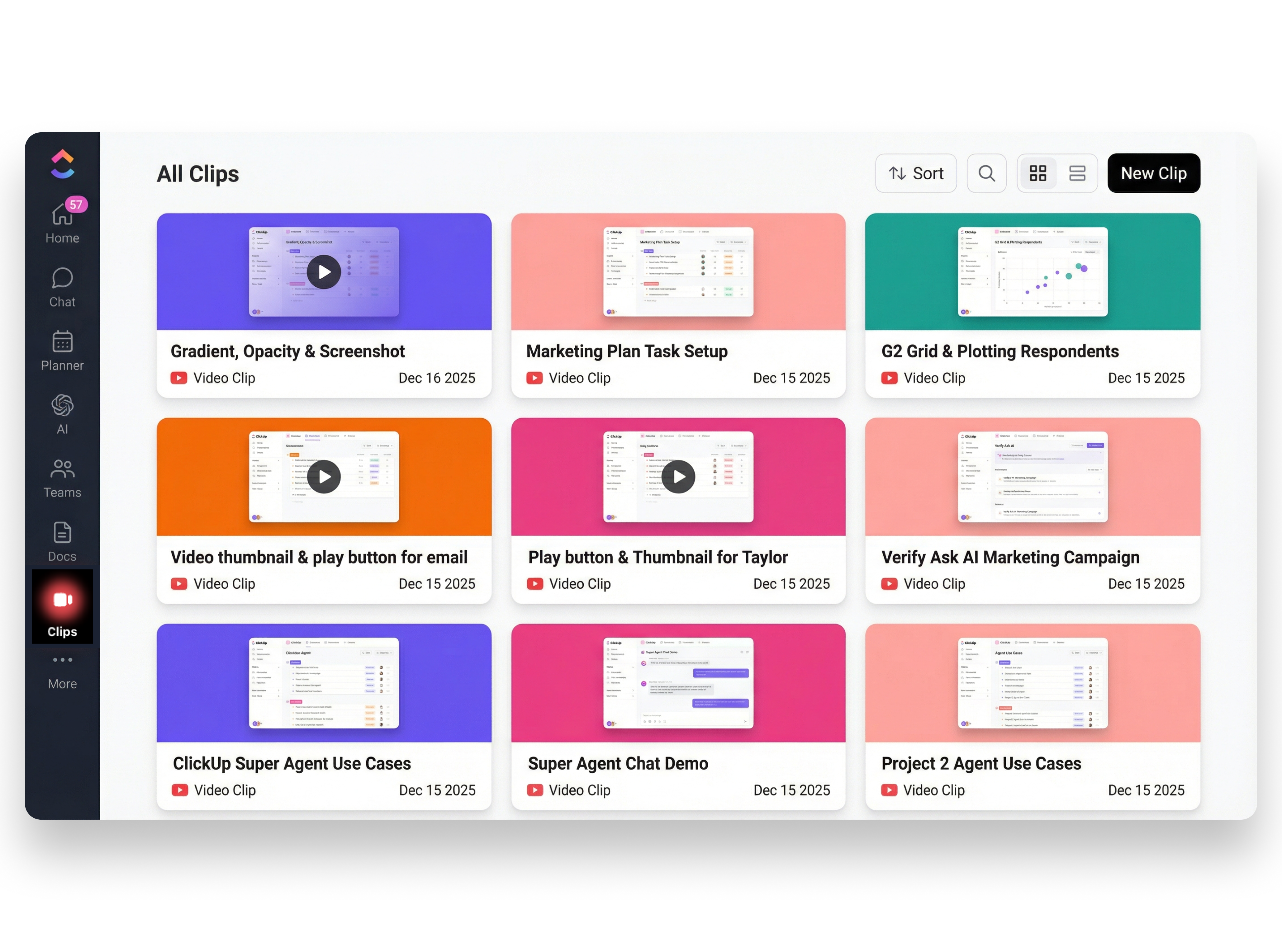1282x952 pixels.
Task: Play the Video thumbnail & play button clip
Action: pos(324,477)
